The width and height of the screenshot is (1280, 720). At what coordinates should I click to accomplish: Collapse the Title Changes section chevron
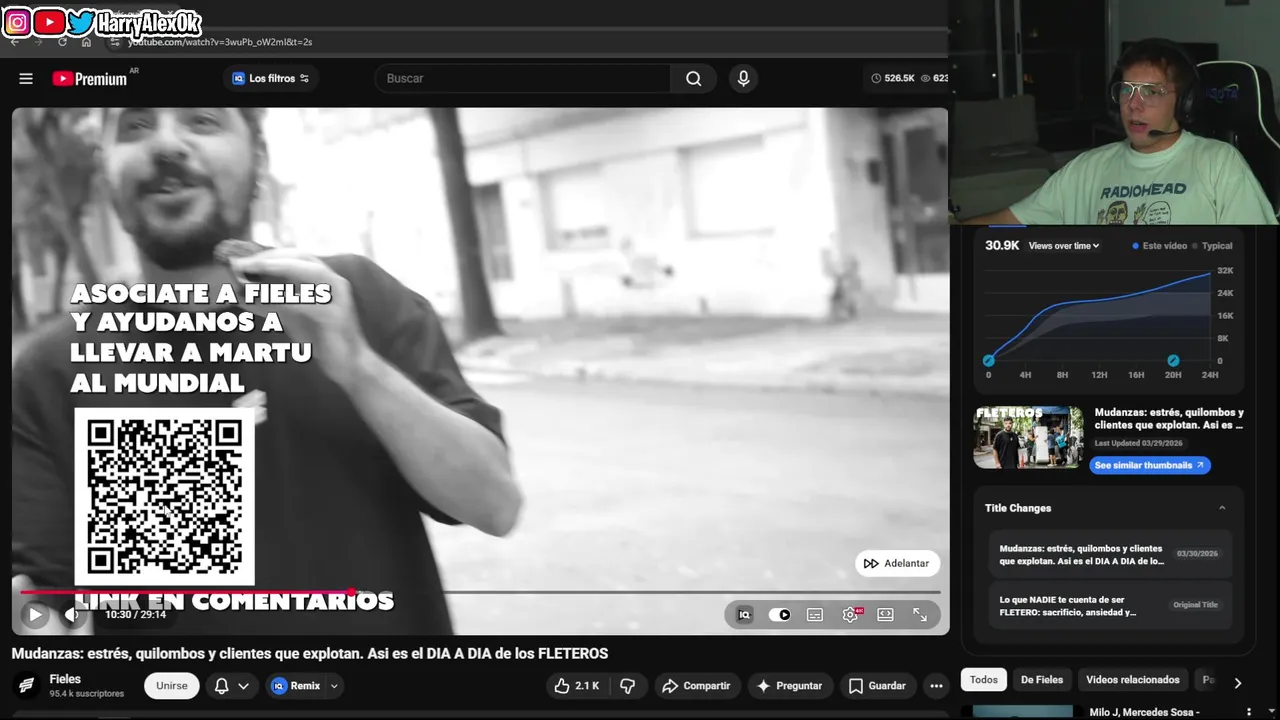point(1222,508)
